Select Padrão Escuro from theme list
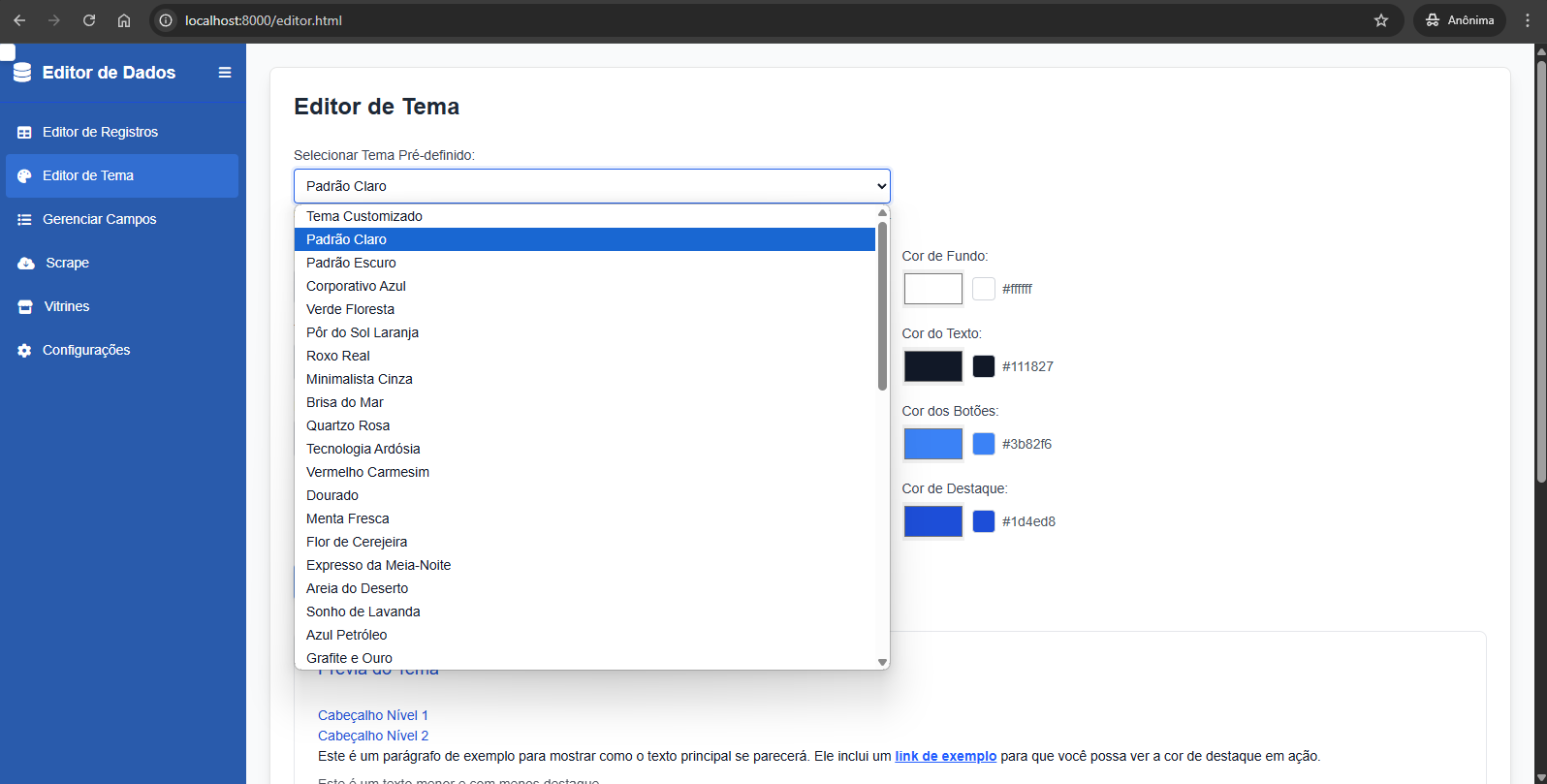The height and width of the screenshot is (784, 1547). point(351,263)
